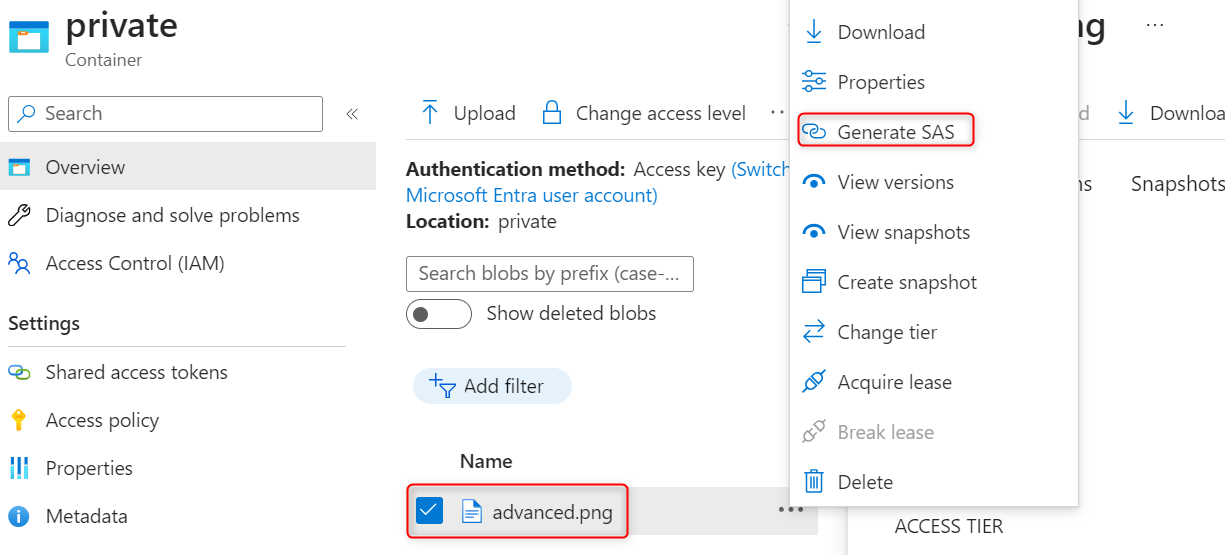Open the advanced.png row ellipsis menu
This screenshot has height=555, width=1225.
pyautogui.click(x=790, y=510)
